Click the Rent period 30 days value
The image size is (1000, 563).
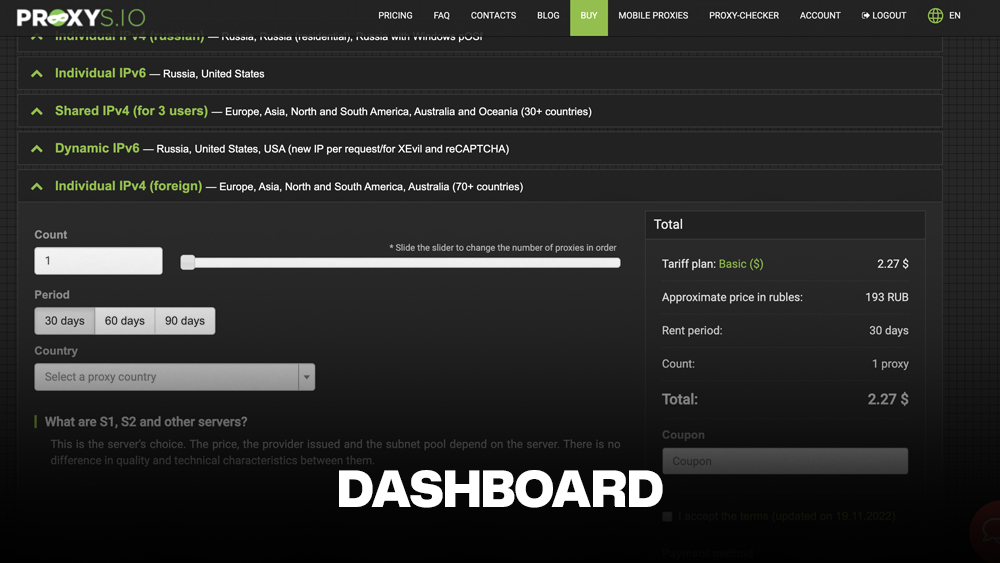888,330
